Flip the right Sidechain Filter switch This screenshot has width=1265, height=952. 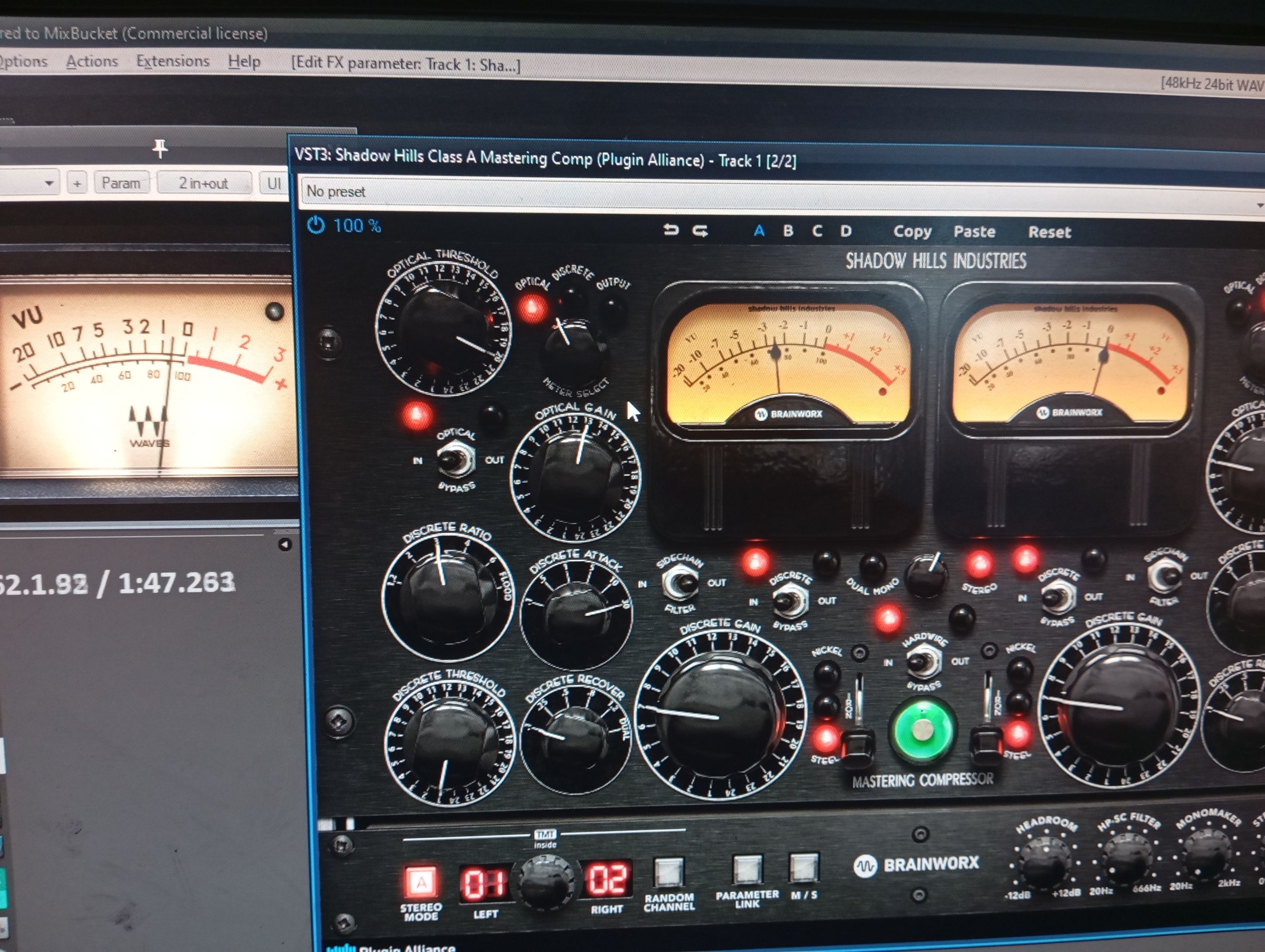[x=1164, y=577]
